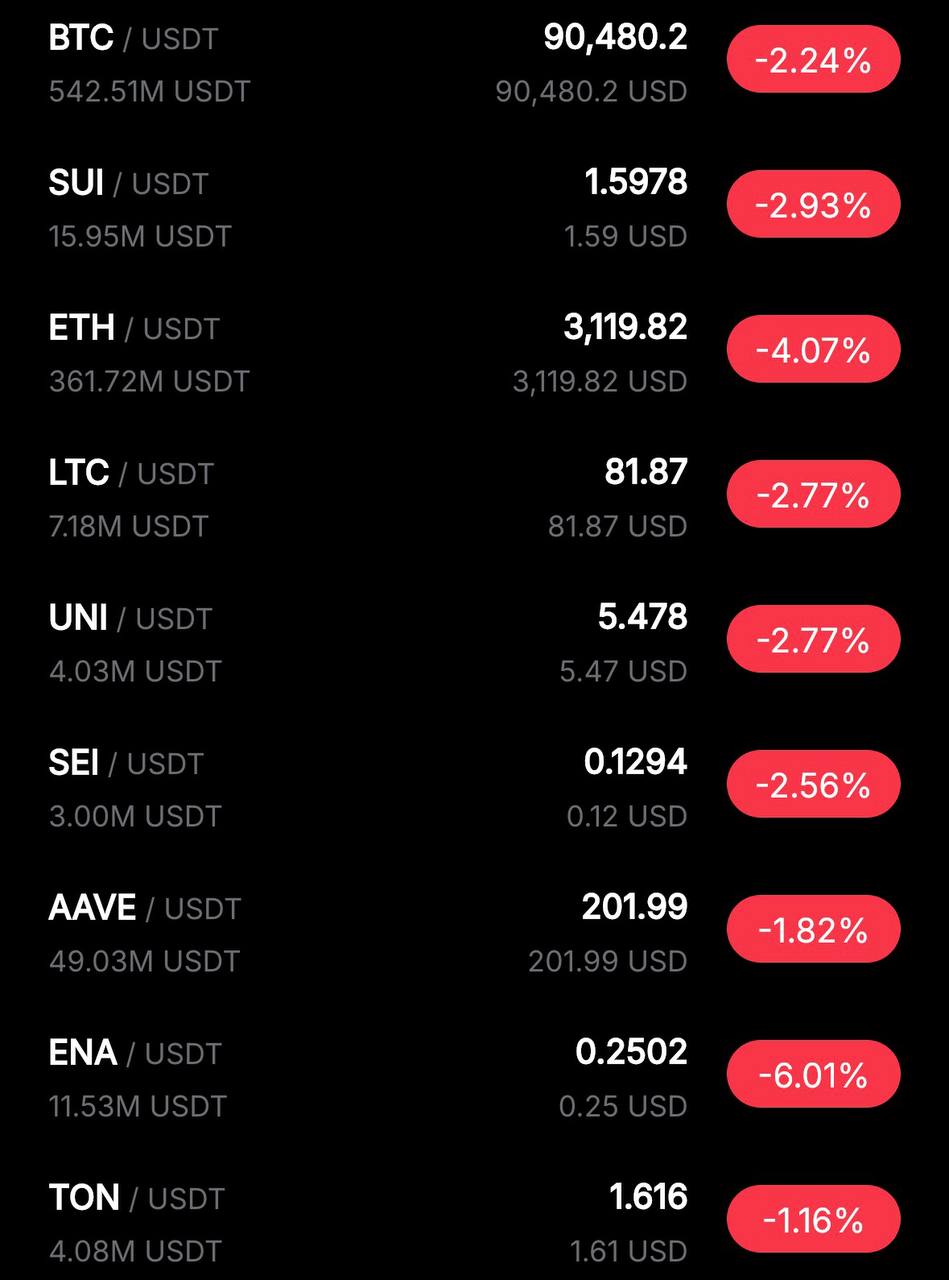Tap the TON -1.16% change badge

(x=813, y=1220)
